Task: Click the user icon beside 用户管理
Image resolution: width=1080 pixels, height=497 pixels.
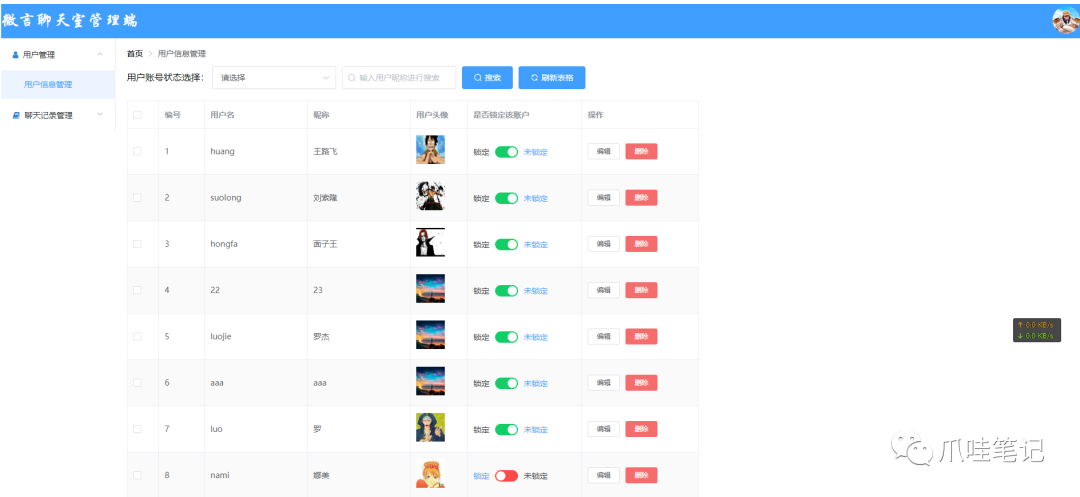Action: [x=15, y=55]
